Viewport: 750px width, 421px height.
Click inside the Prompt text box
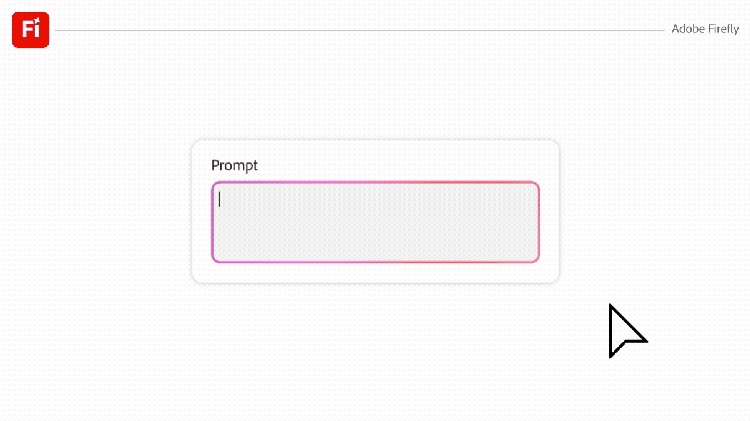375,222
